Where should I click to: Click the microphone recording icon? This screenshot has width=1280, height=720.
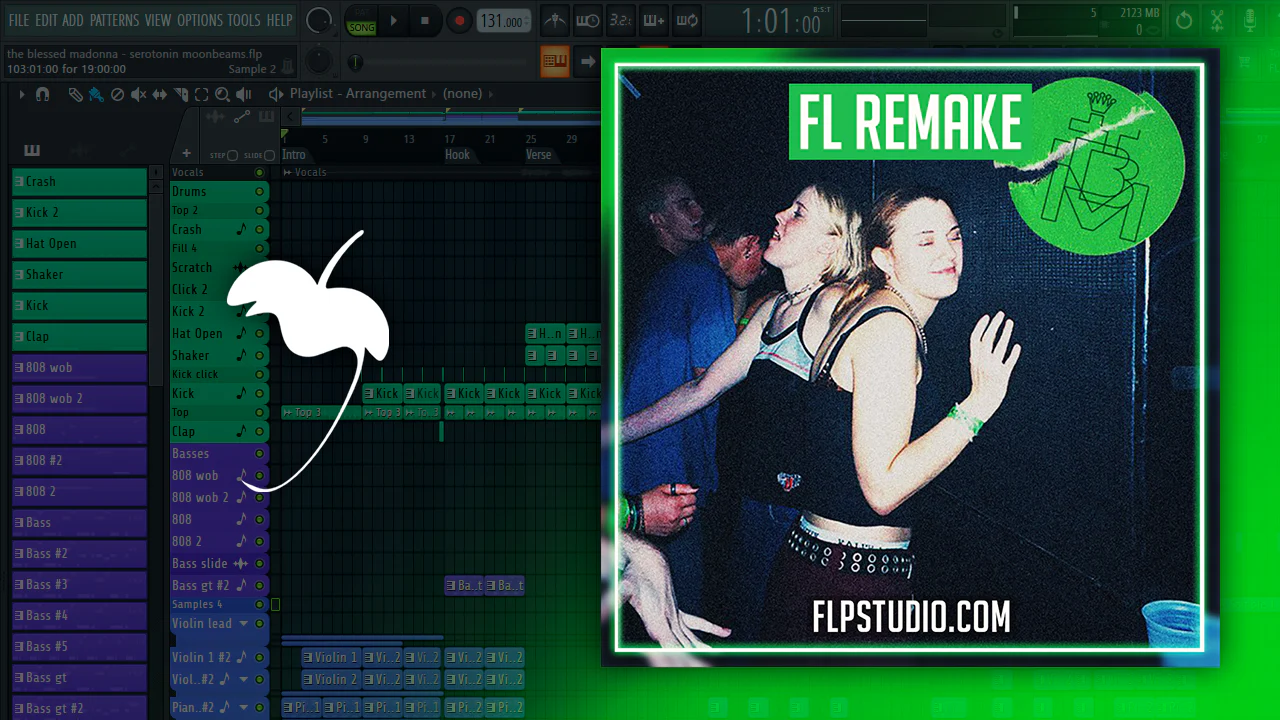tap(1250, 20)
